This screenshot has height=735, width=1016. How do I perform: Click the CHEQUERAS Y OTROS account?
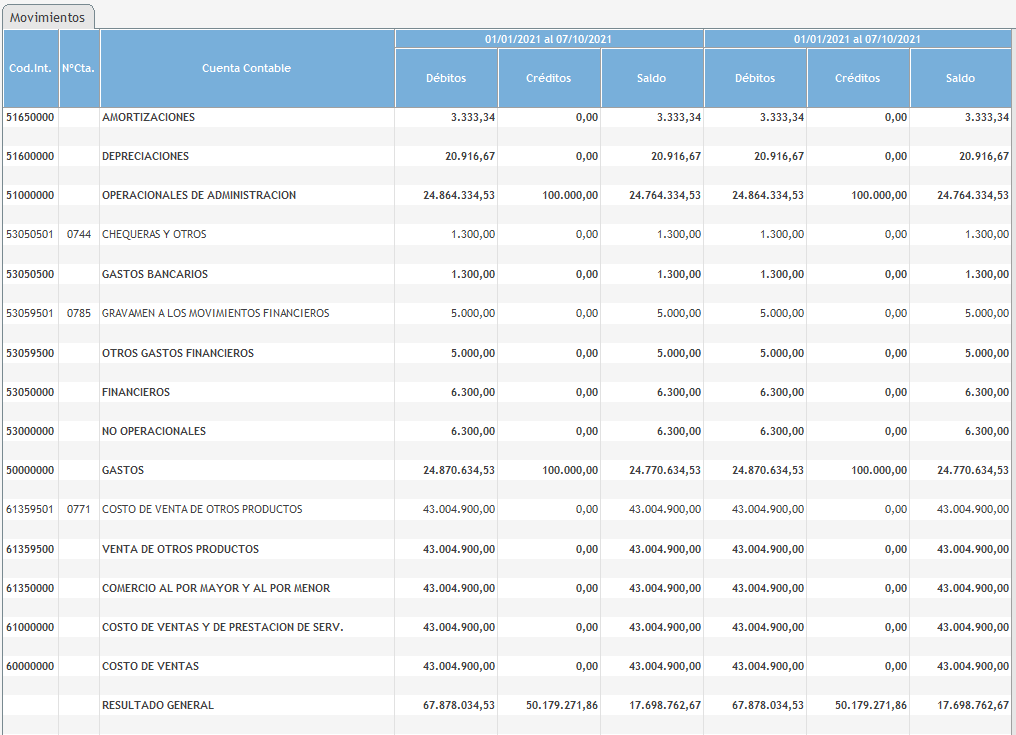point(154,234)
